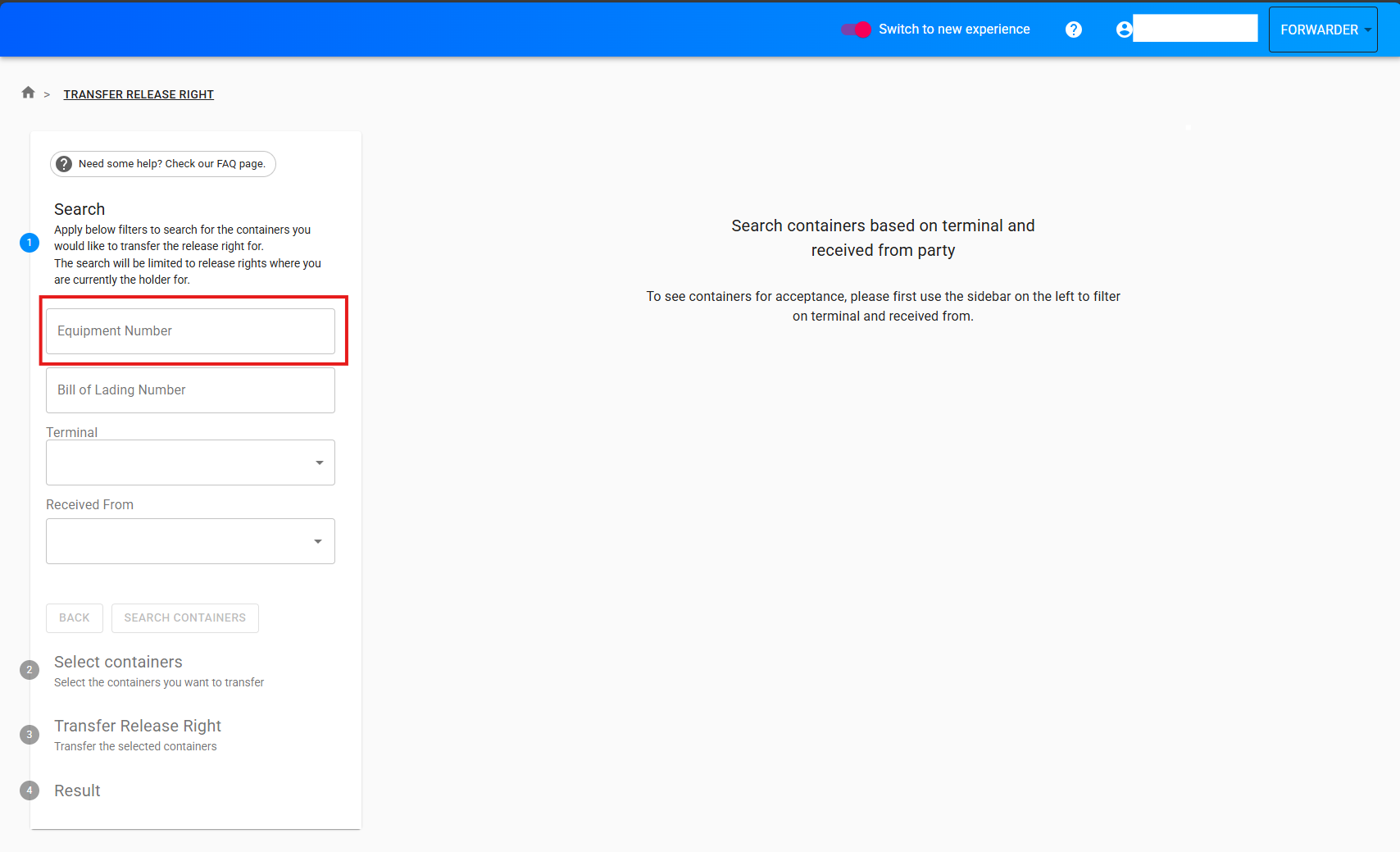Expand the Terminal dropdown
The image size is (1400, 852).
pos(190,462)
